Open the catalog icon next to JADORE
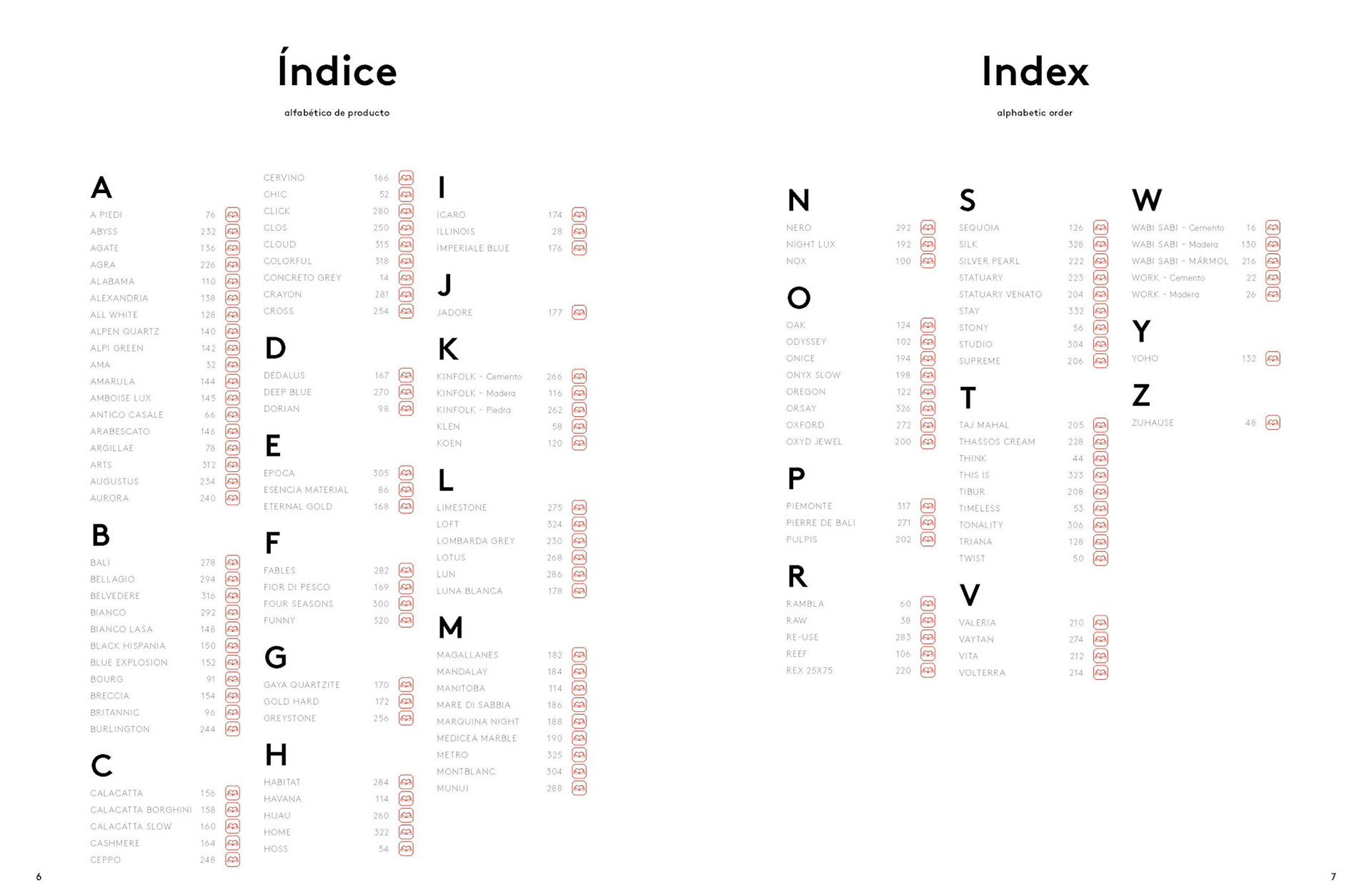 [579, 312]
